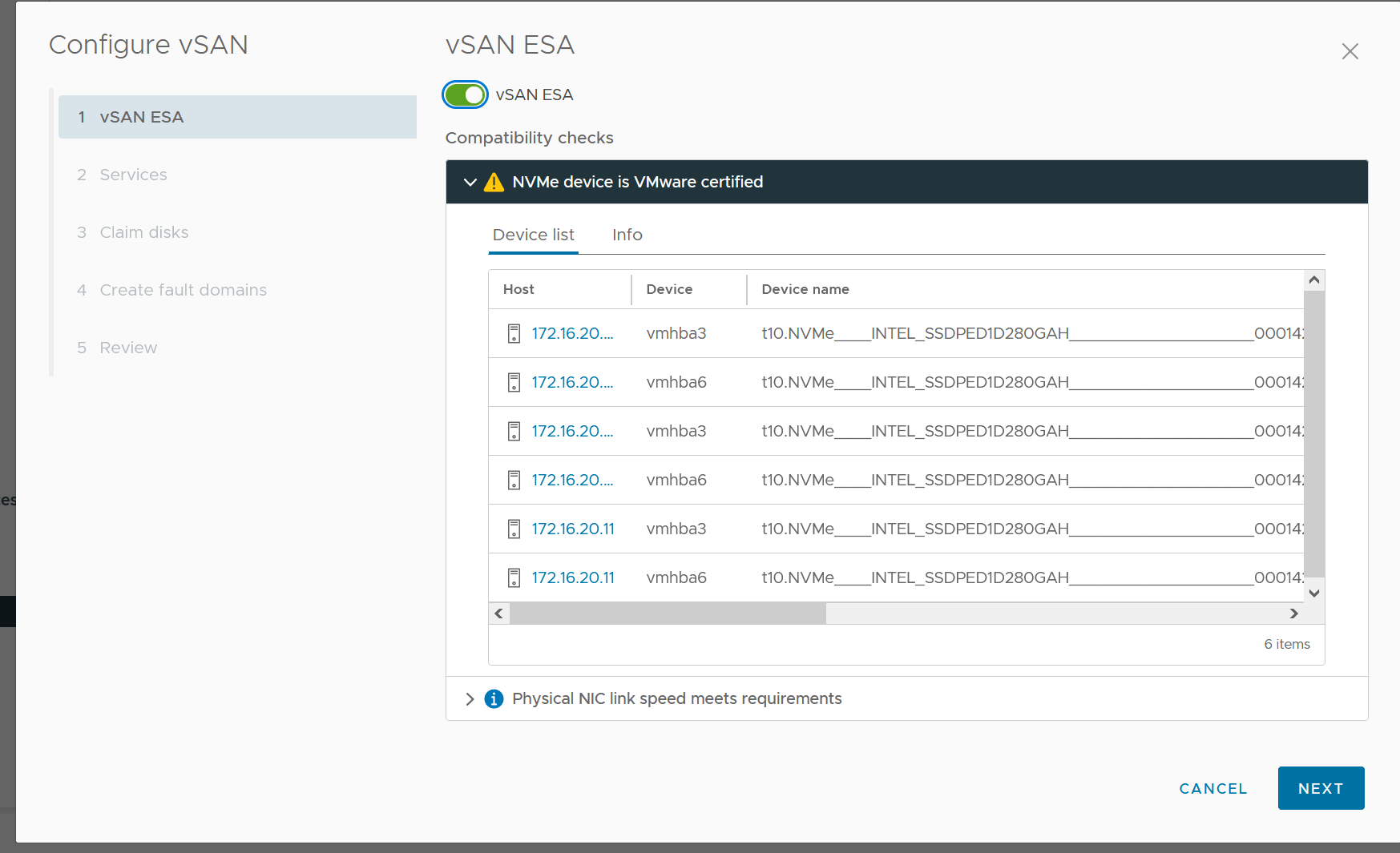The width and height of the screenshot is (1400, 853).
Task: Click the NEXT button
Action: pos(1321,788)
